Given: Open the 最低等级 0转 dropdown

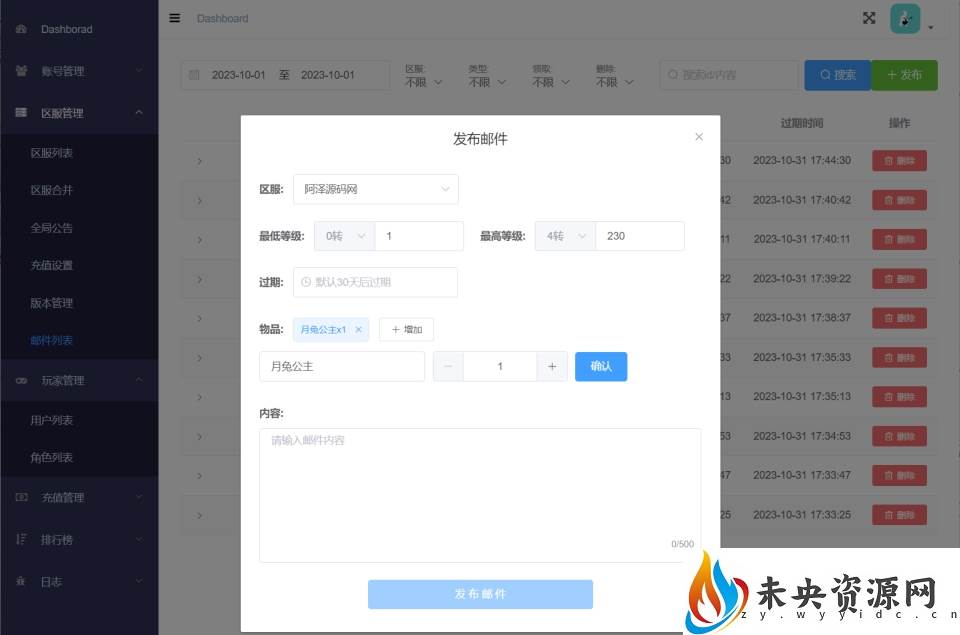Looking at the screenshot, I should tap(344, 236).
